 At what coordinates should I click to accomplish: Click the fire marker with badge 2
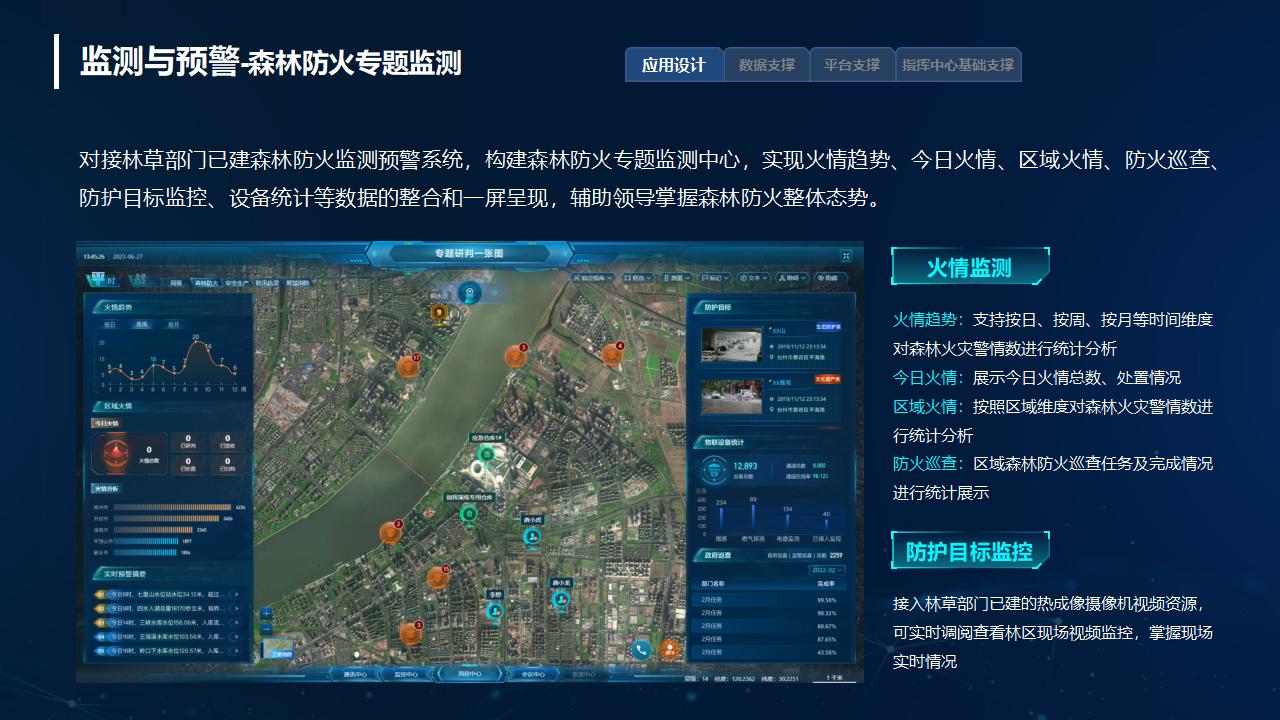point(390,532)
